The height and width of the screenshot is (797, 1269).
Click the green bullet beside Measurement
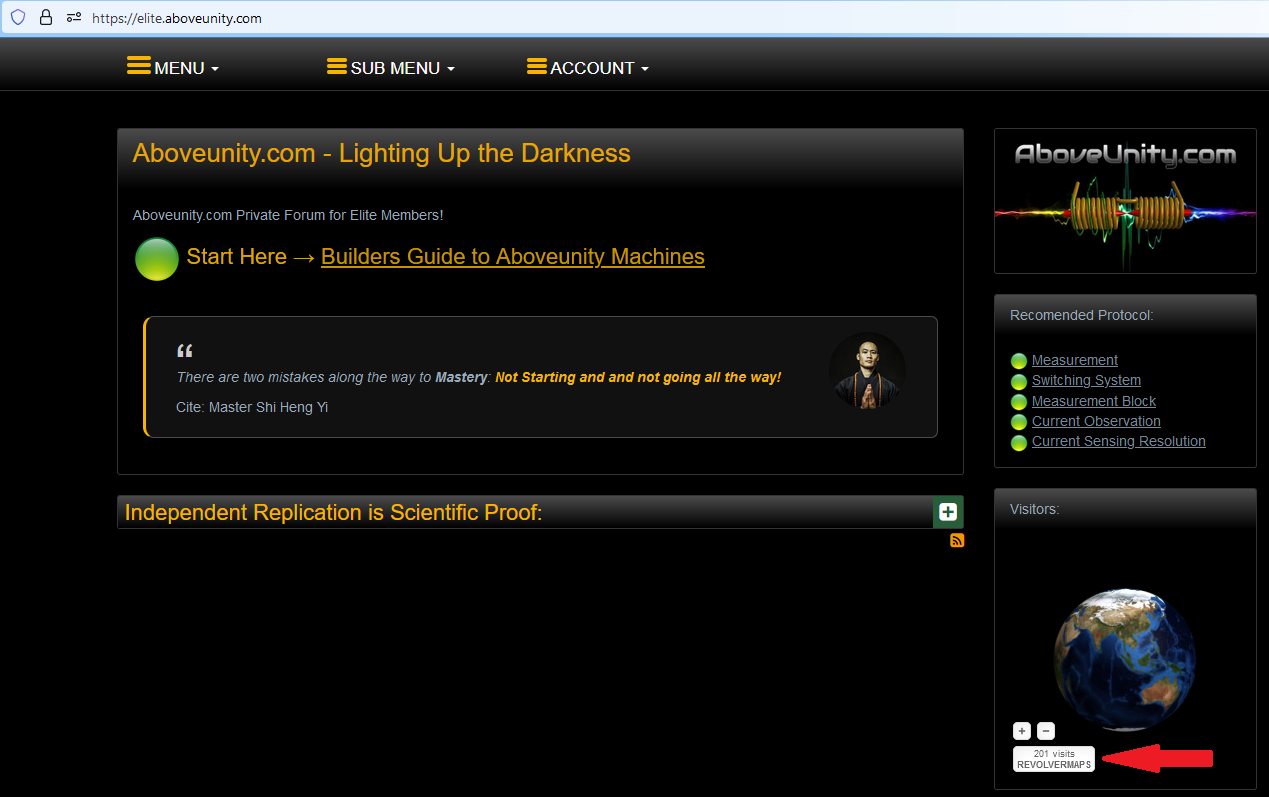click(x=1019, y=361)
